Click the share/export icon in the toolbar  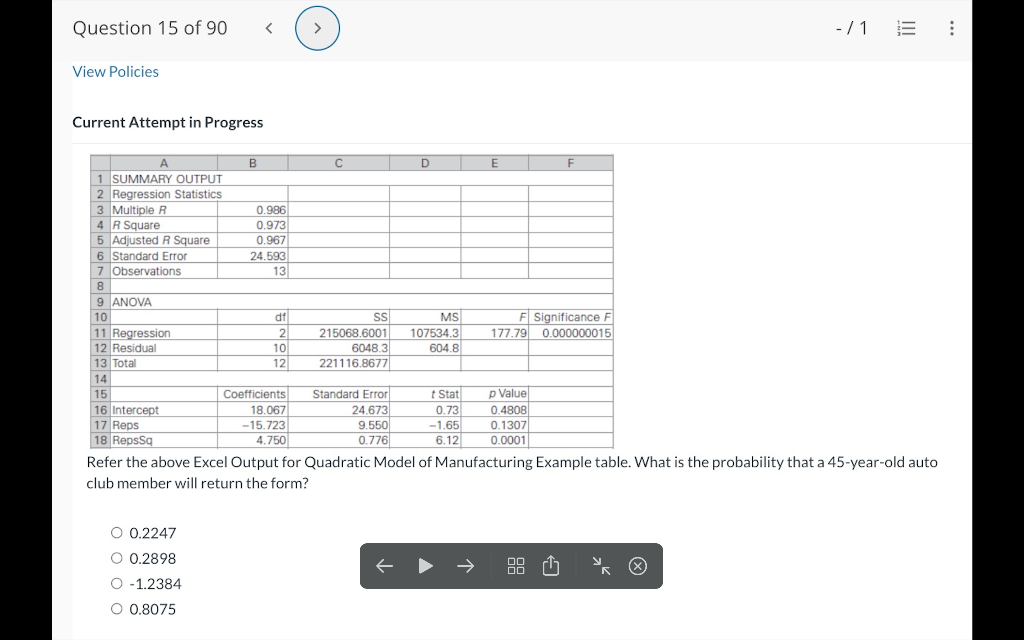coord(551,566)
